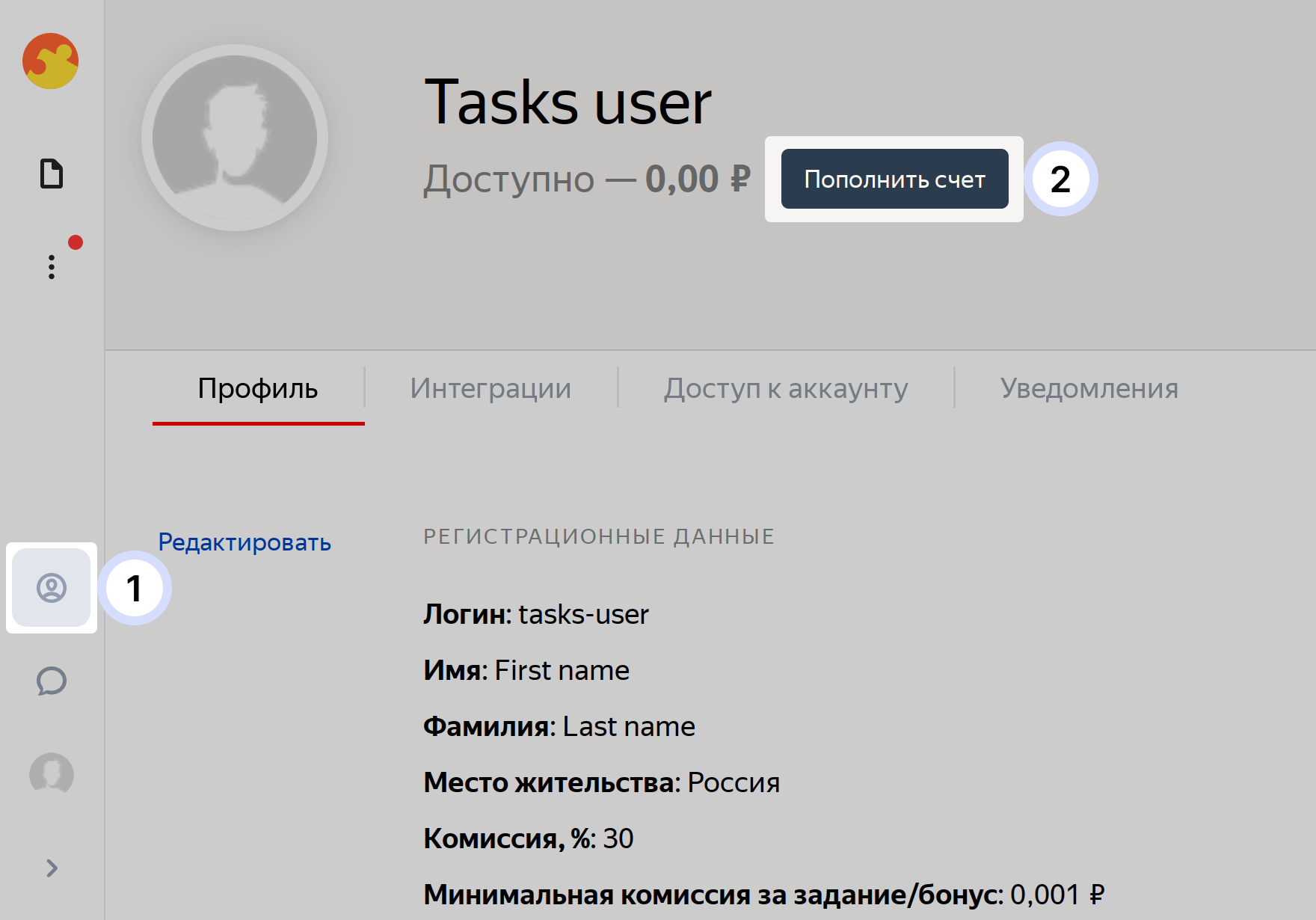The height and width of the screenshot is (920, 1316).
Task: View the Уведомления tab
Action: click(x=1089, y=388)
